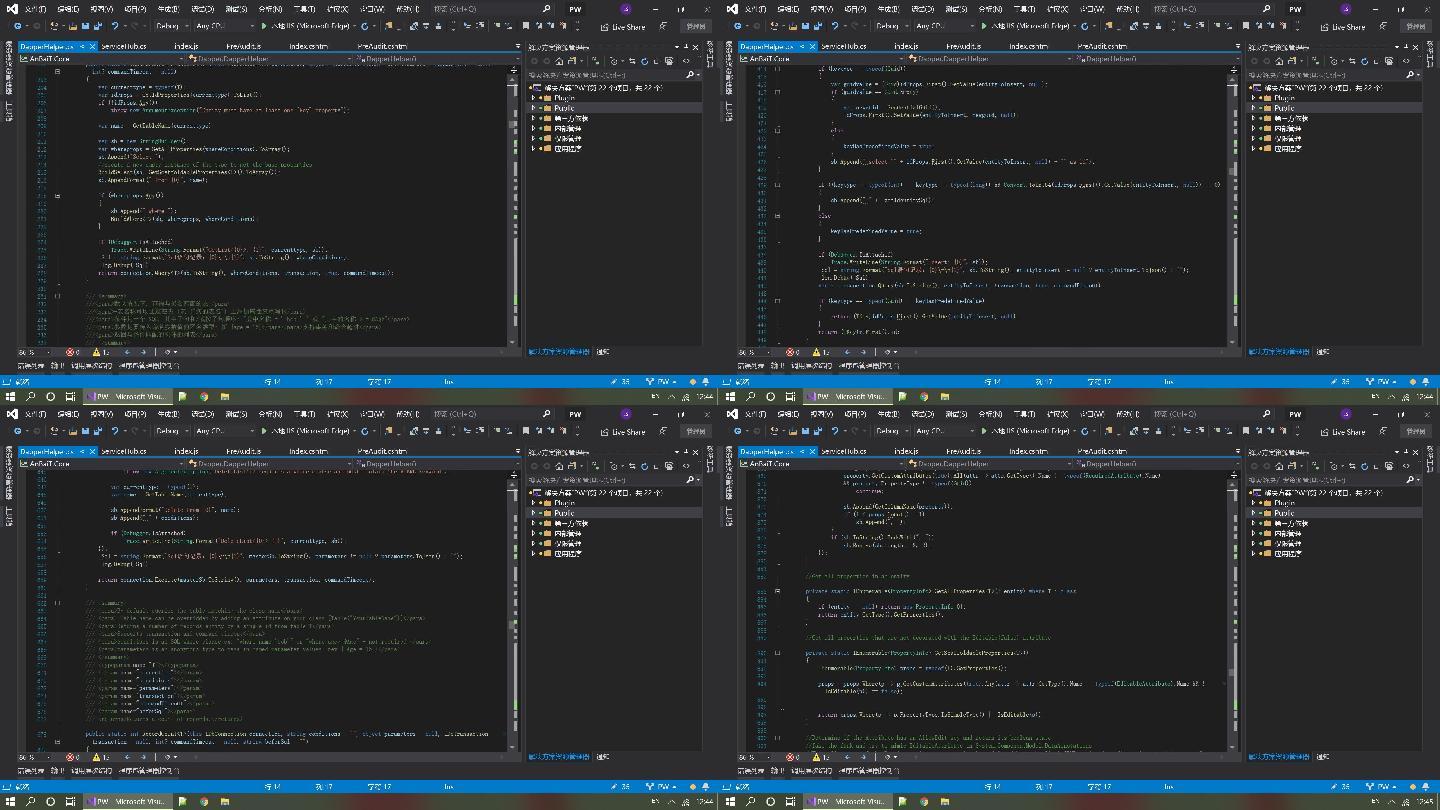This screenshot has width=1440, height=810.
Task: Open 工具(T) menu in bottom-left window
Action: 304,414
